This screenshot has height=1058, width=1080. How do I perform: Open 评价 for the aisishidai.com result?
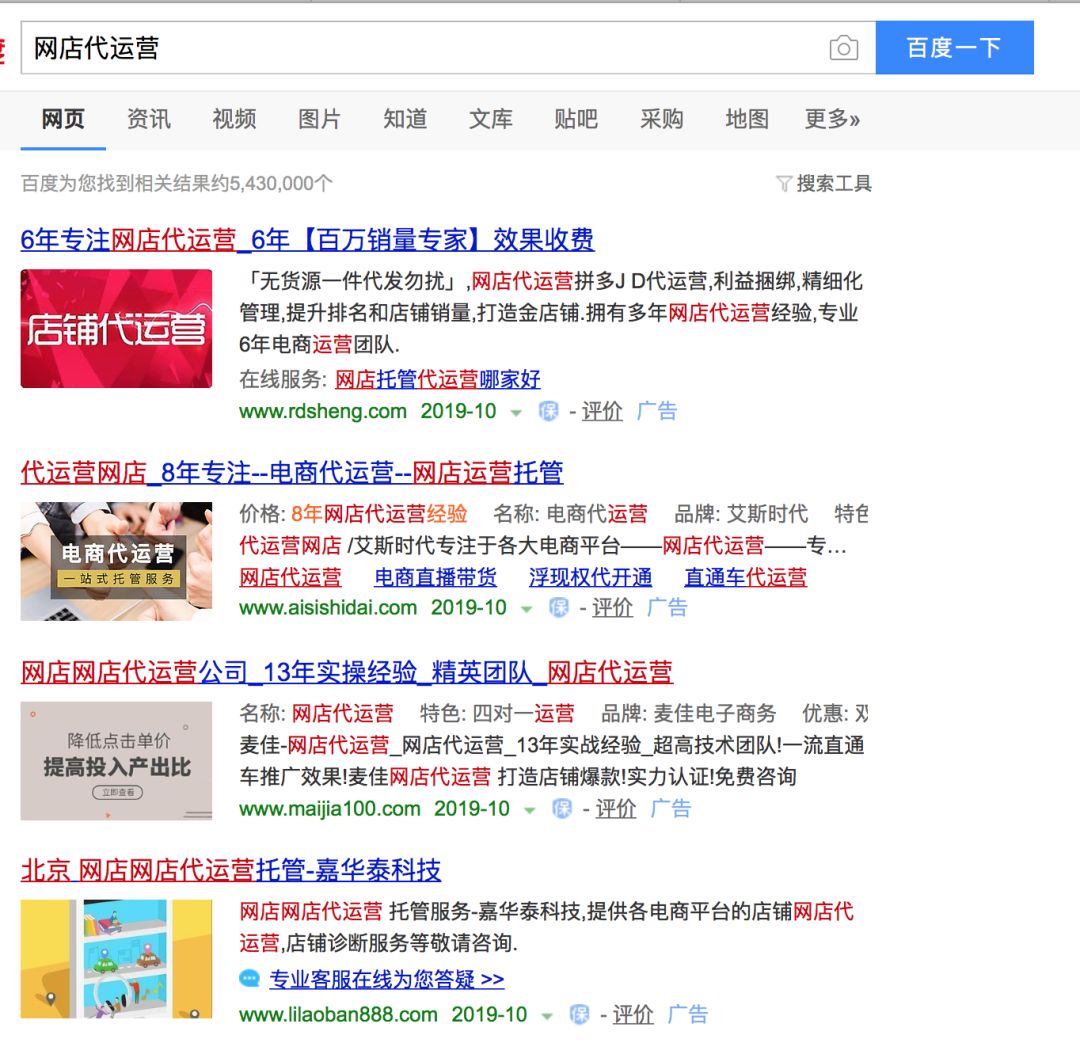(612, 608)
